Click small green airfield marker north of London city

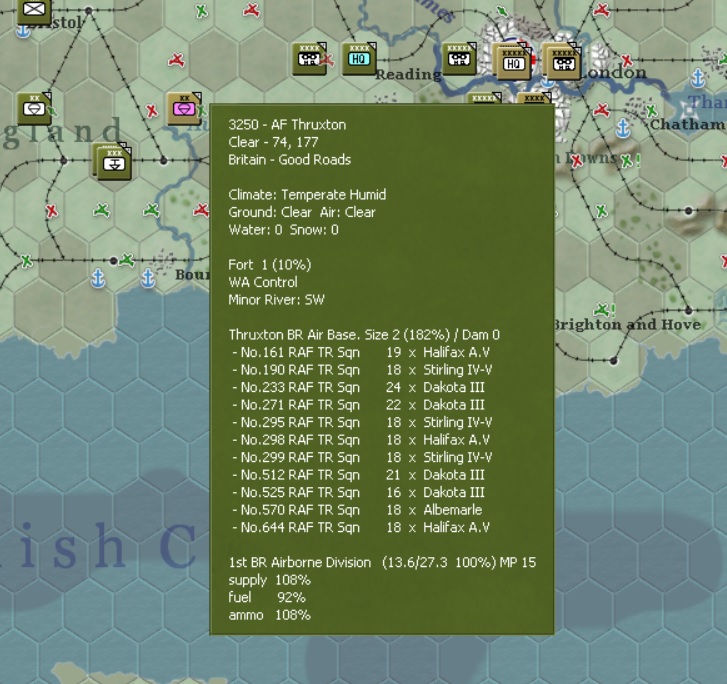502,11
